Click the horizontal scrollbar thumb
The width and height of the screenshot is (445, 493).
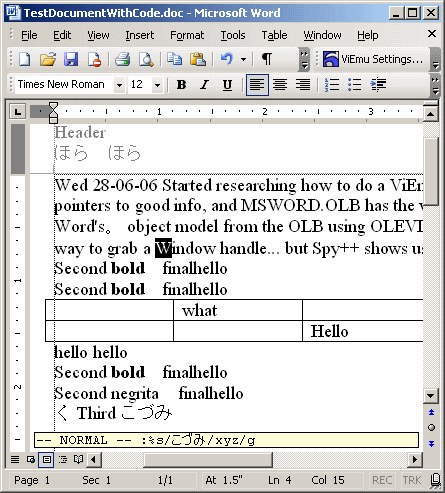[208, 460]
